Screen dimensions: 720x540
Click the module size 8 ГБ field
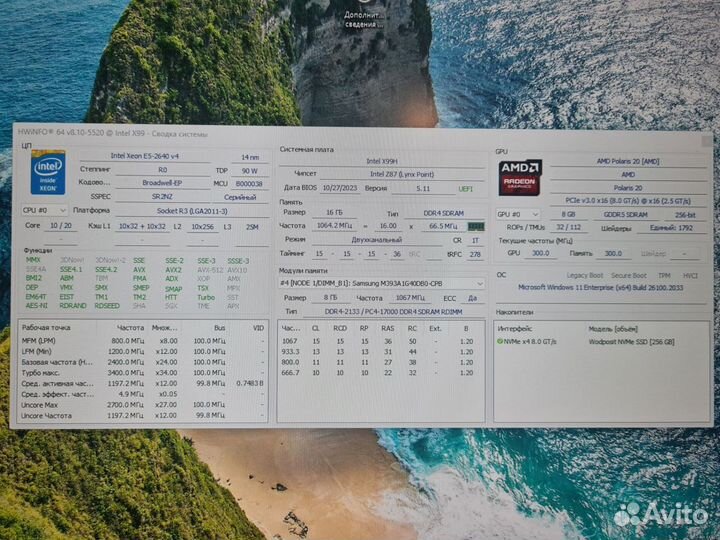[330, 298]
